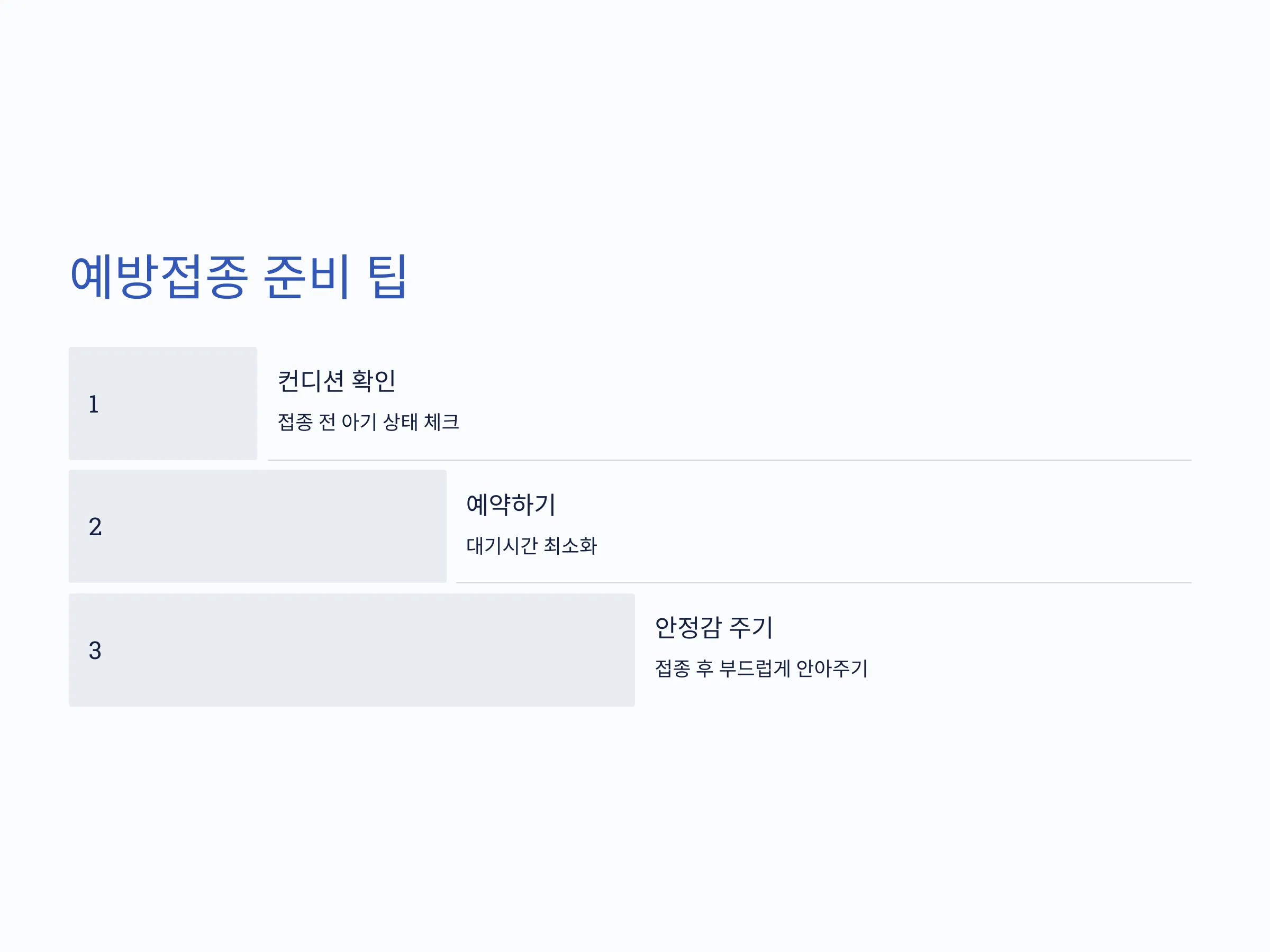Click the step 3 gray block
Image resolution: width=1270 pixels, height=952 pixels.
(352, 650)
